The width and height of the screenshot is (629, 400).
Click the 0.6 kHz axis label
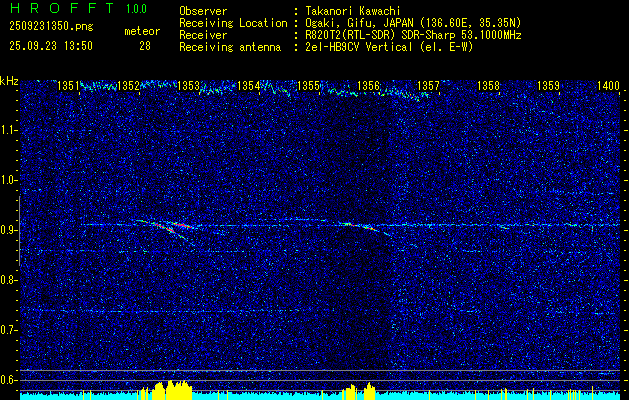coord(8,380)
